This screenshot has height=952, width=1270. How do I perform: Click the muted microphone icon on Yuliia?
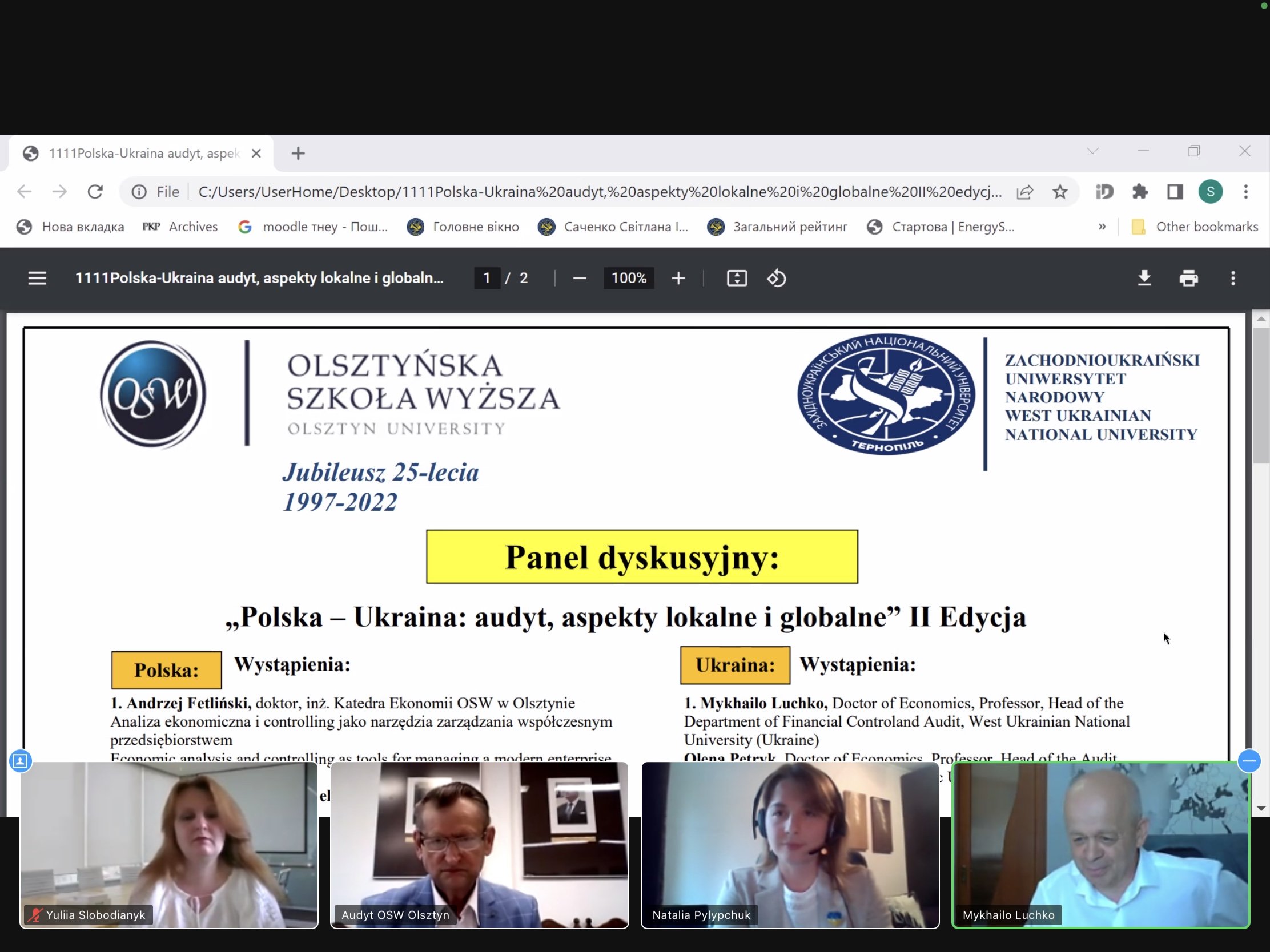(x=35, y=915)
